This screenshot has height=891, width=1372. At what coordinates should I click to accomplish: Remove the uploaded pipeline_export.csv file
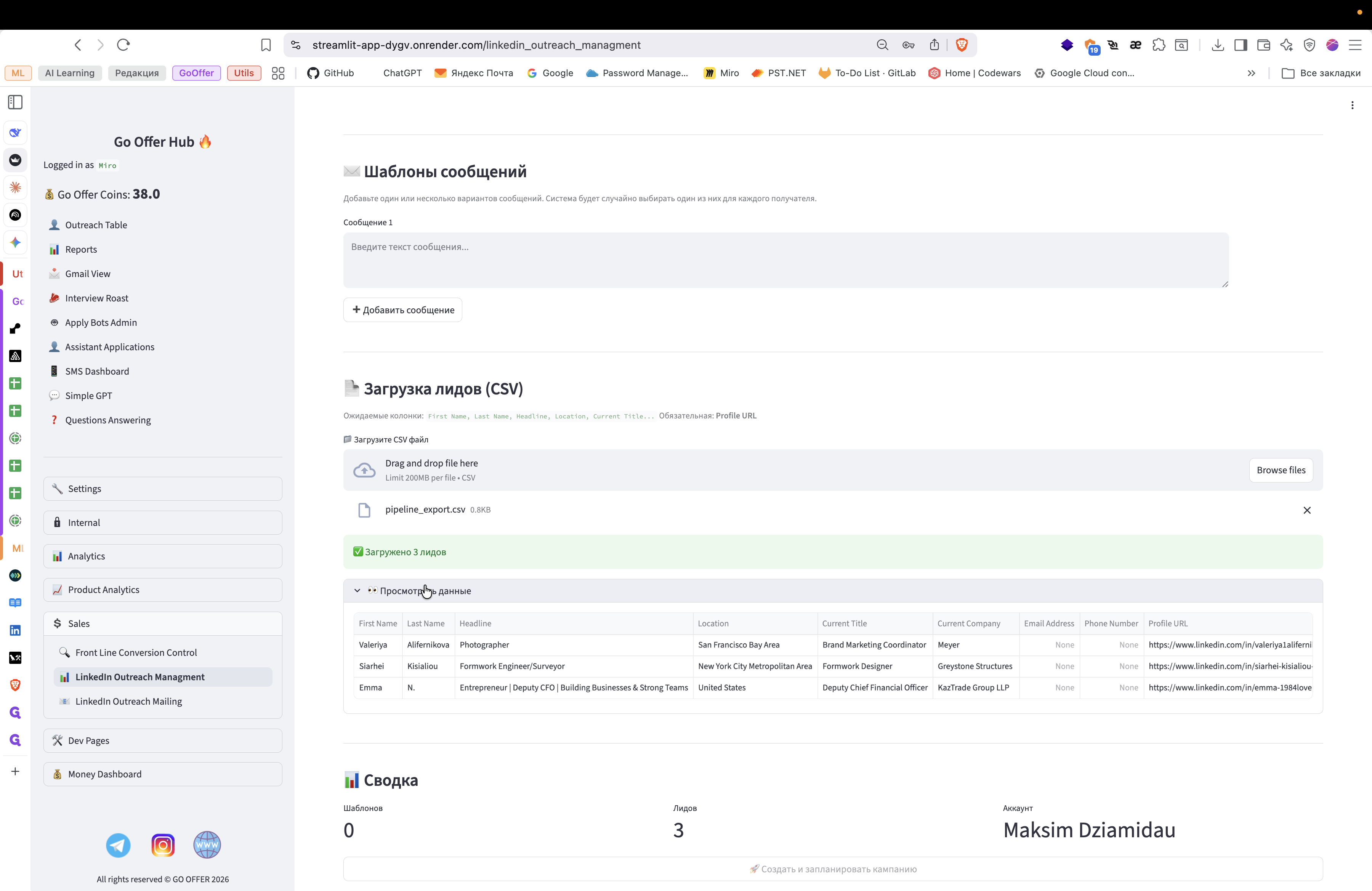pyautogui.click(x=1307, y=510)
